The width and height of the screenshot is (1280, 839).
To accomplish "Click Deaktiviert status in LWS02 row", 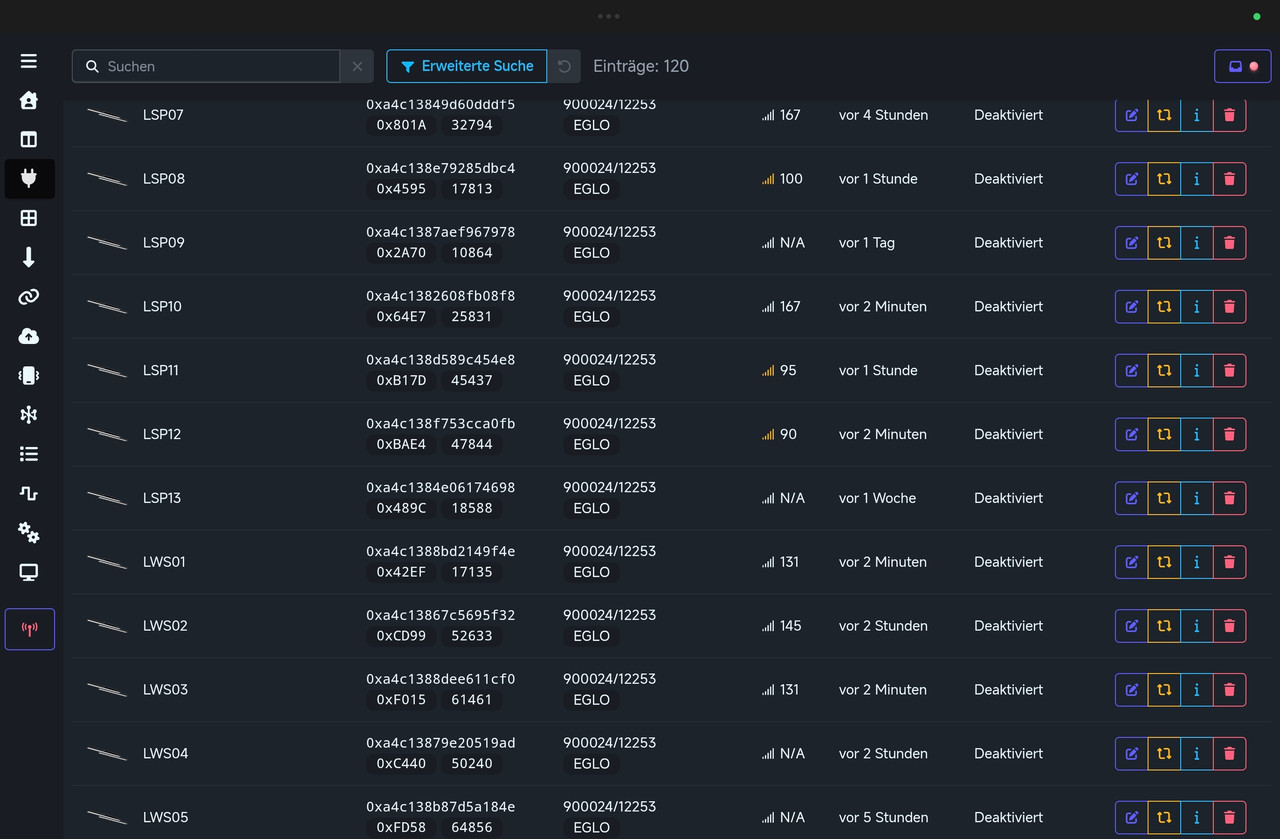I will click(x=1009, y=626).
